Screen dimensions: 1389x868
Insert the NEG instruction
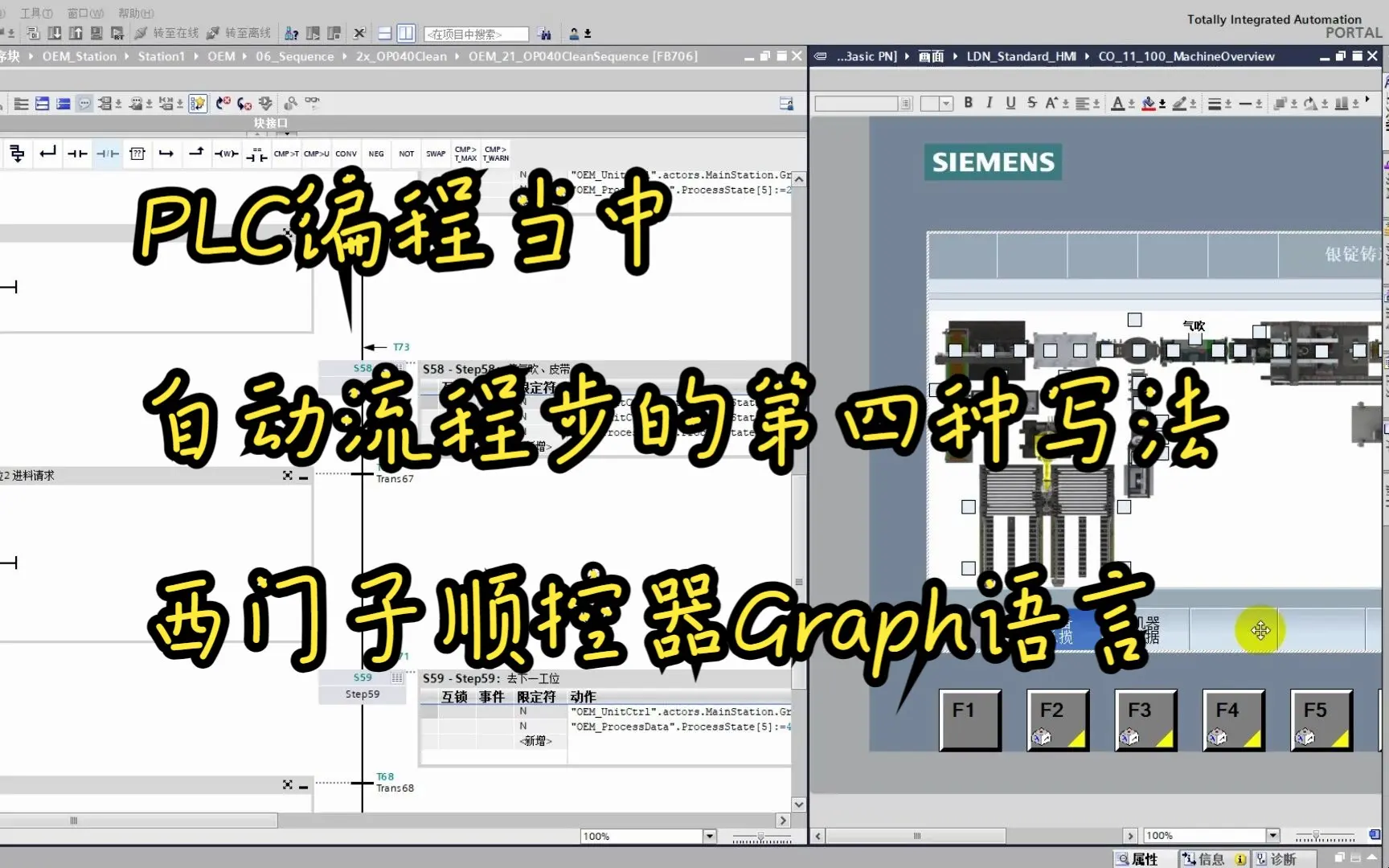(x=376, y=154)
